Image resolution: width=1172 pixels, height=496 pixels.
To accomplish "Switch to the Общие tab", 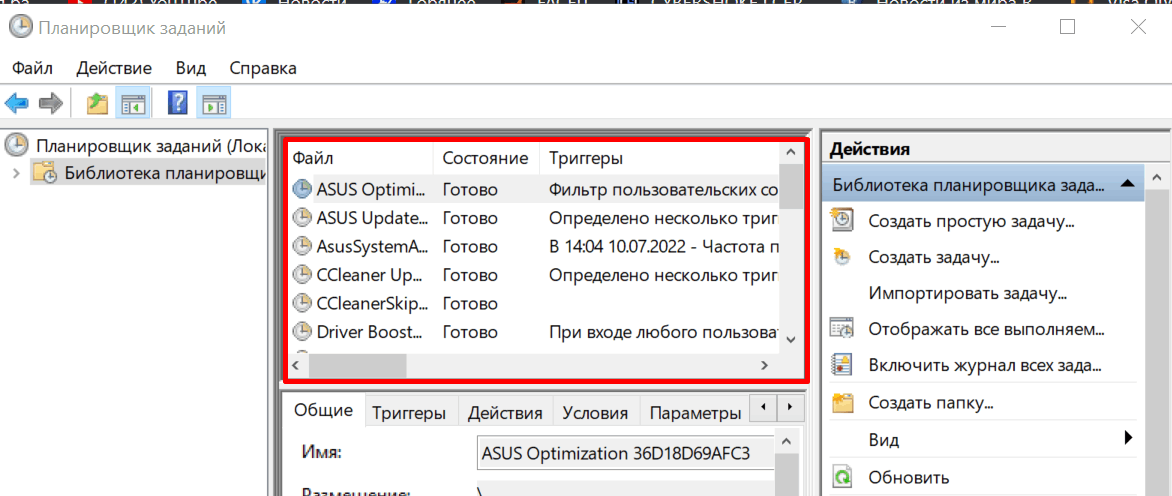I will 324,410.
